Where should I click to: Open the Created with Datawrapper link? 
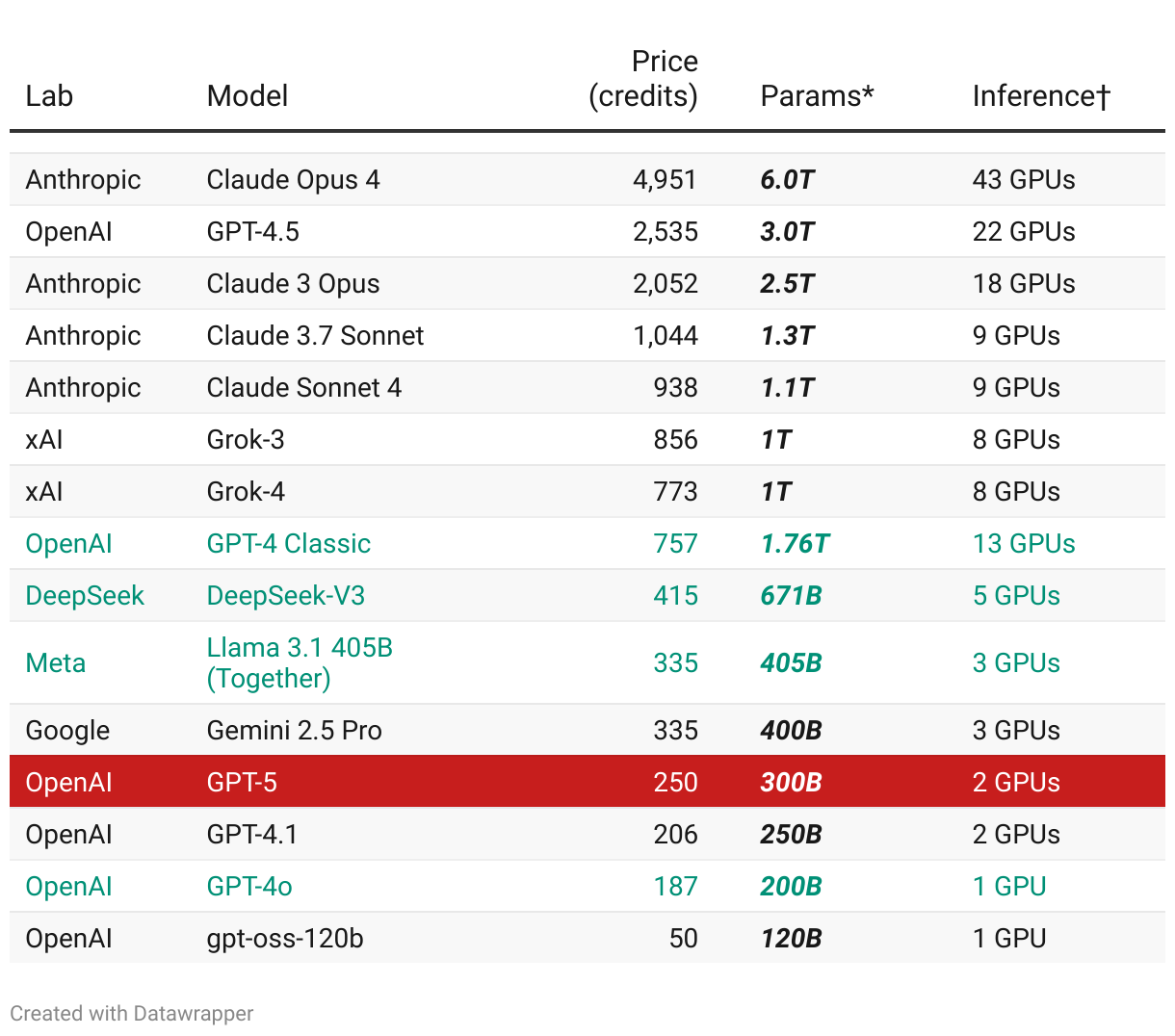point(132,1013)
